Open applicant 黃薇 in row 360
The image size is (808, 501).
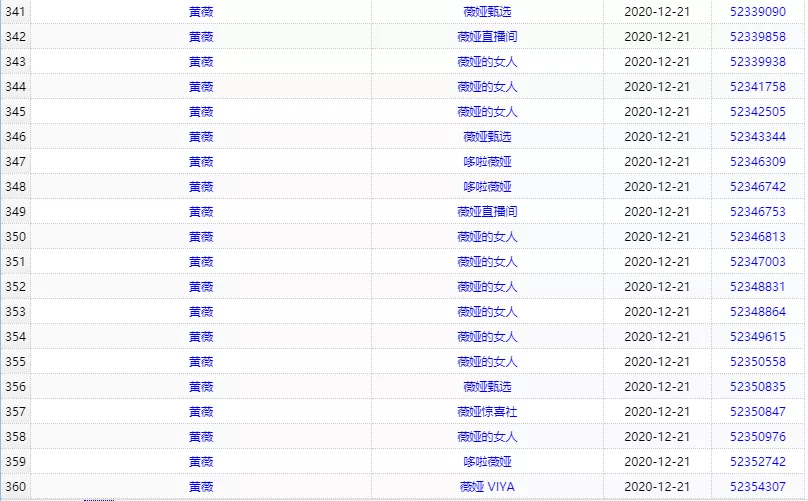tap(201, 487)
